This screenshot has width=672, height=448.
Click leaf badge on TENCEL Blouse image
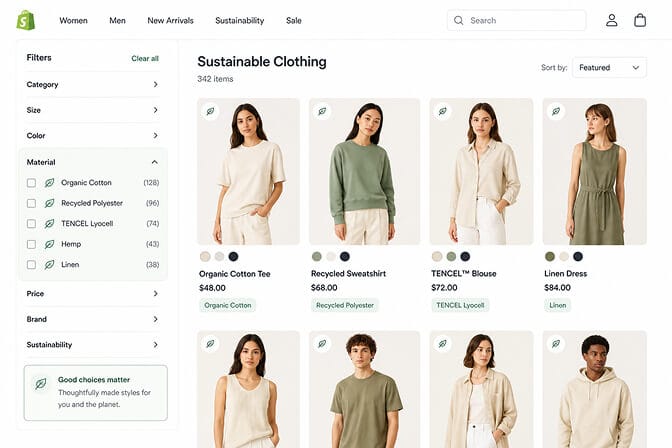[x=443, y=111]
